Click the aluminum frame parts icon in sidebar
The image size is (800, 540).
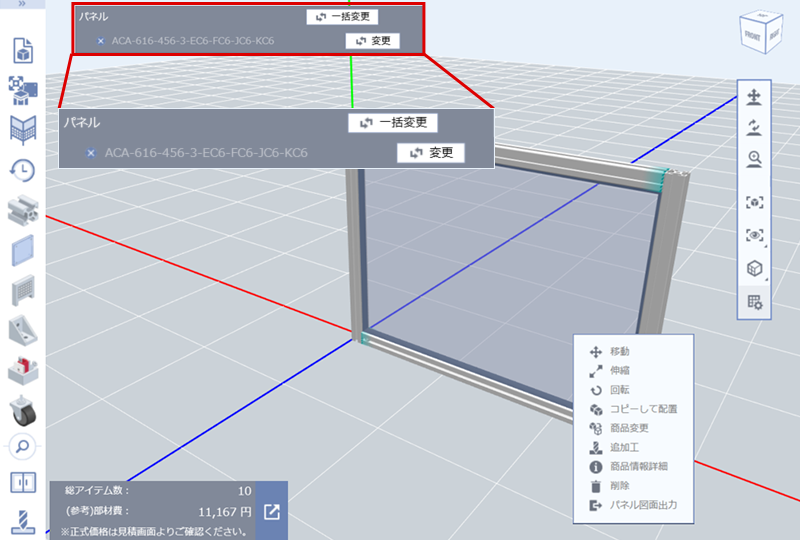pos(22,209)
